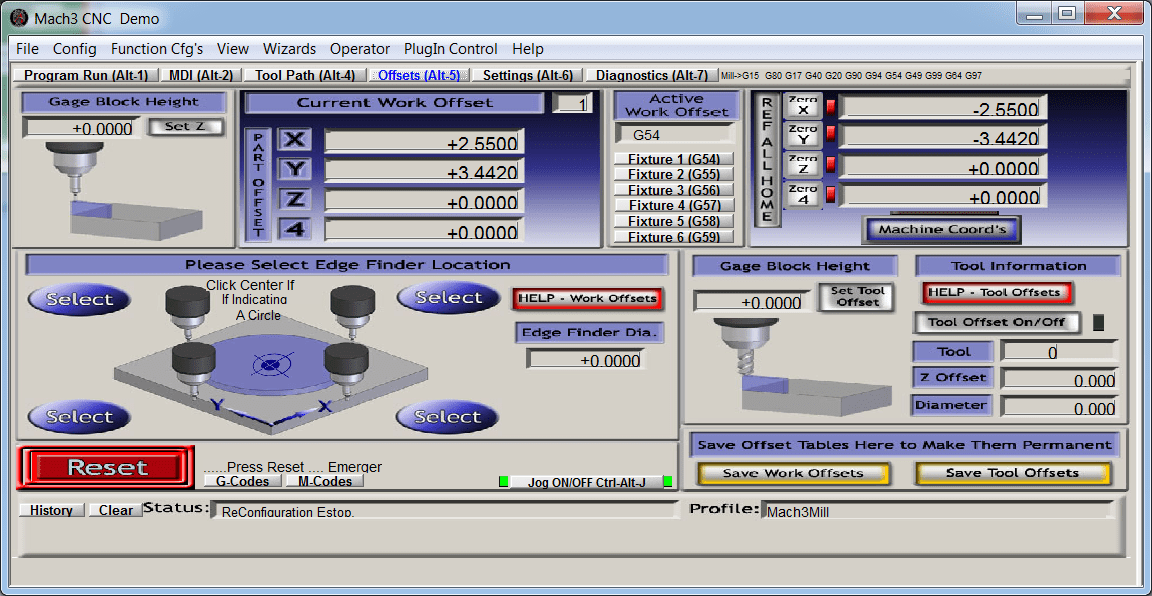Click the top-right edge finder Select button

point(448,298)
